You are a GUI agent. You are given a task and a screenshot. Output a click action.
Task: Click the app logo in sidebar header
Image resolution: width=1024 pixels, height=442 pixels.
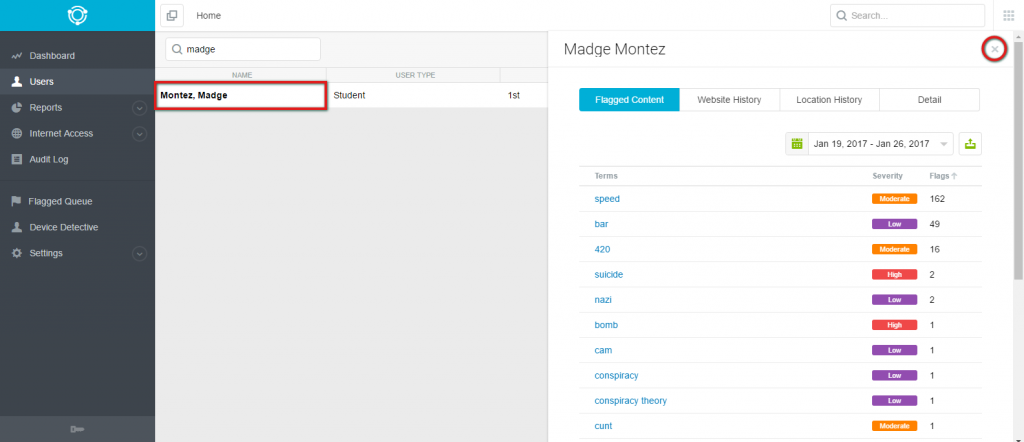click(x=77, y=15)
